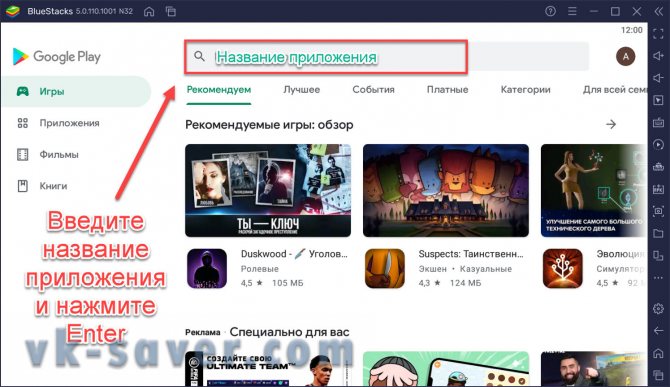
Task: Go back using the Android back arrow
Action: (x=658, y=331)
